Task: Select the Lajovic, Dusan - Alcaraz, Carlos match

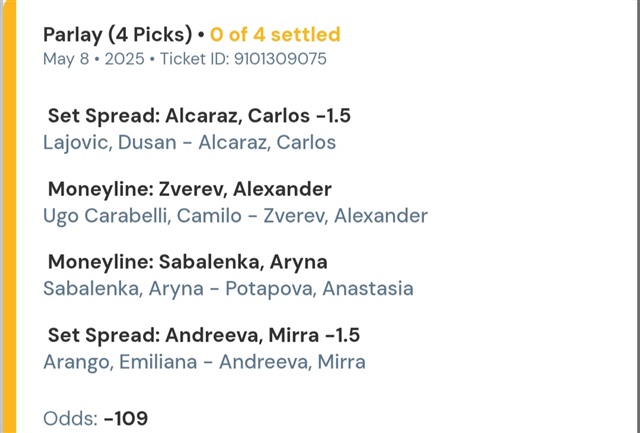Action: (x=189, y=142)
